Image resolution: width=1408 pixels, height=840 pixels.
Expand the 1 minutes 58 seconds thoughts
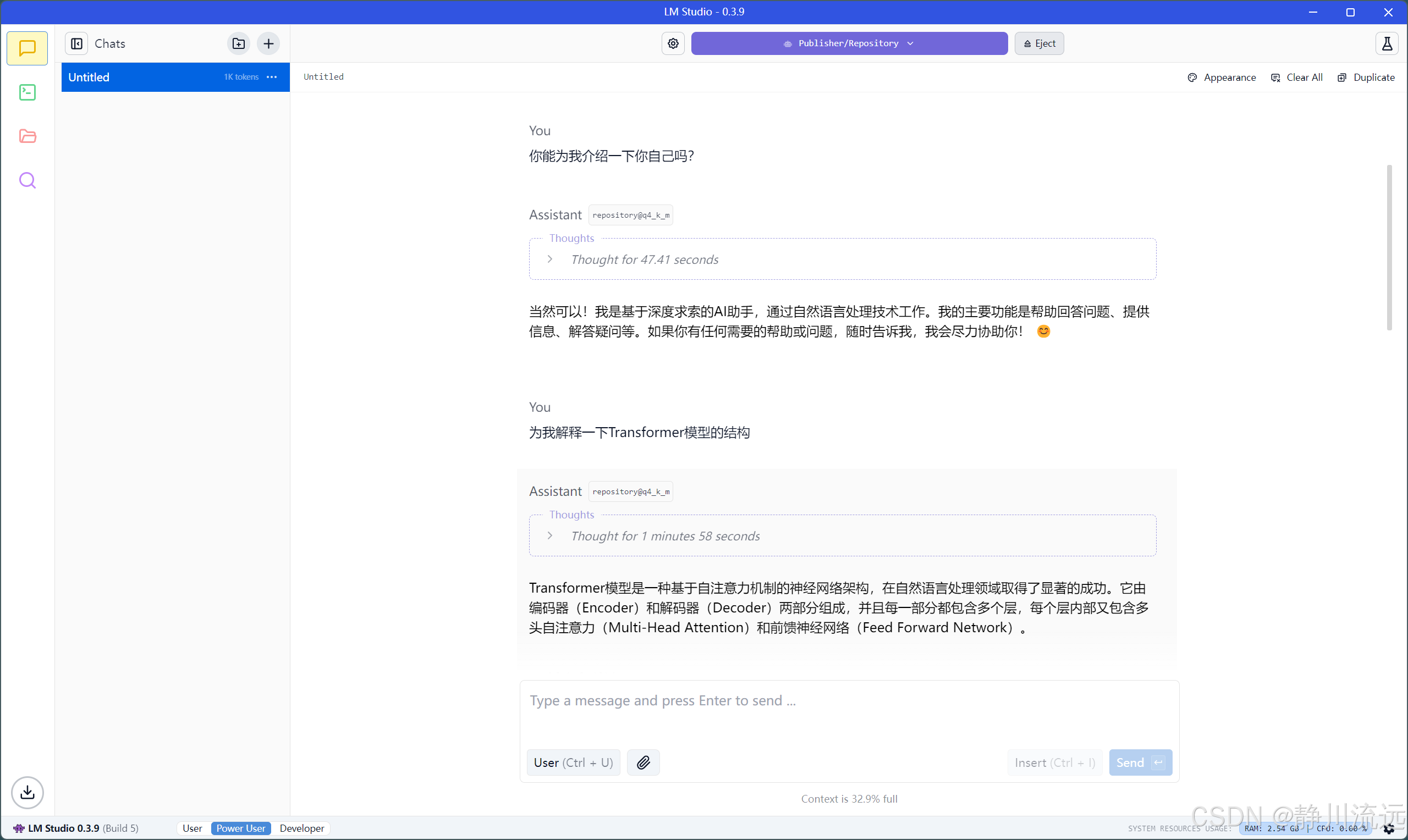coord(550,535)
